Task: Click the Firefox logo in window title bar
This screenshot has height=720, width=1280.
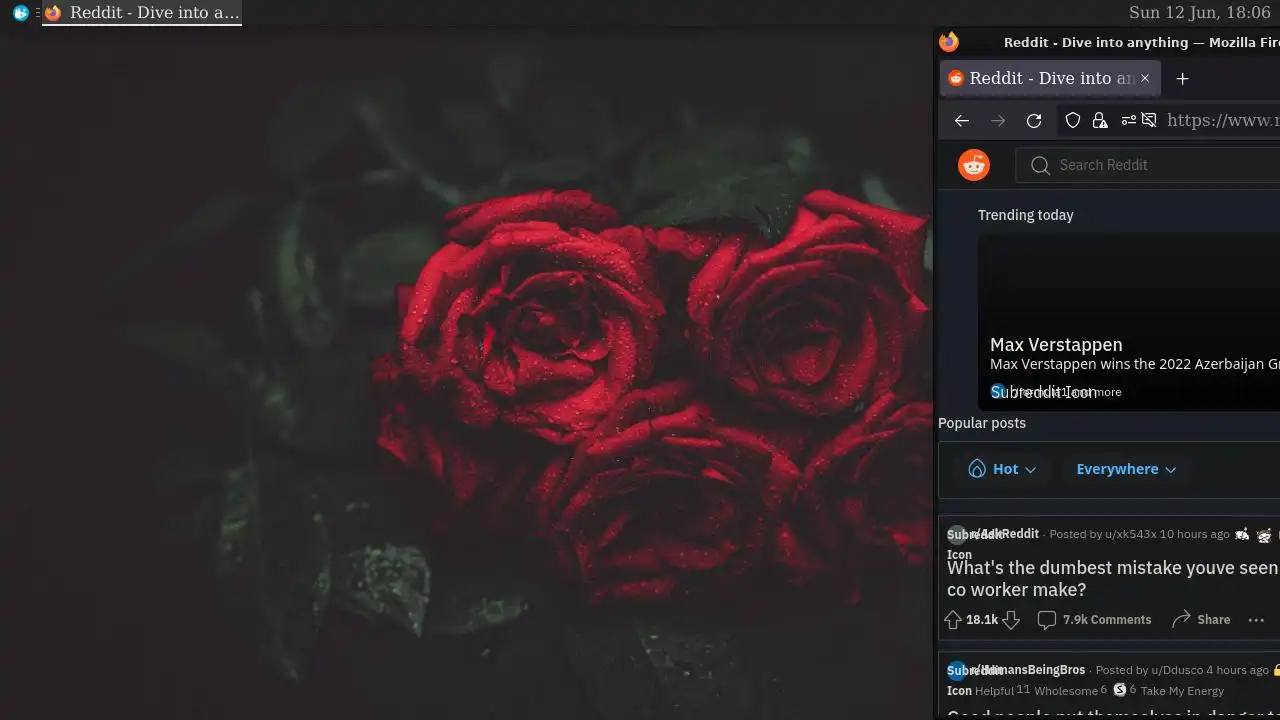Action: point(949,42)
